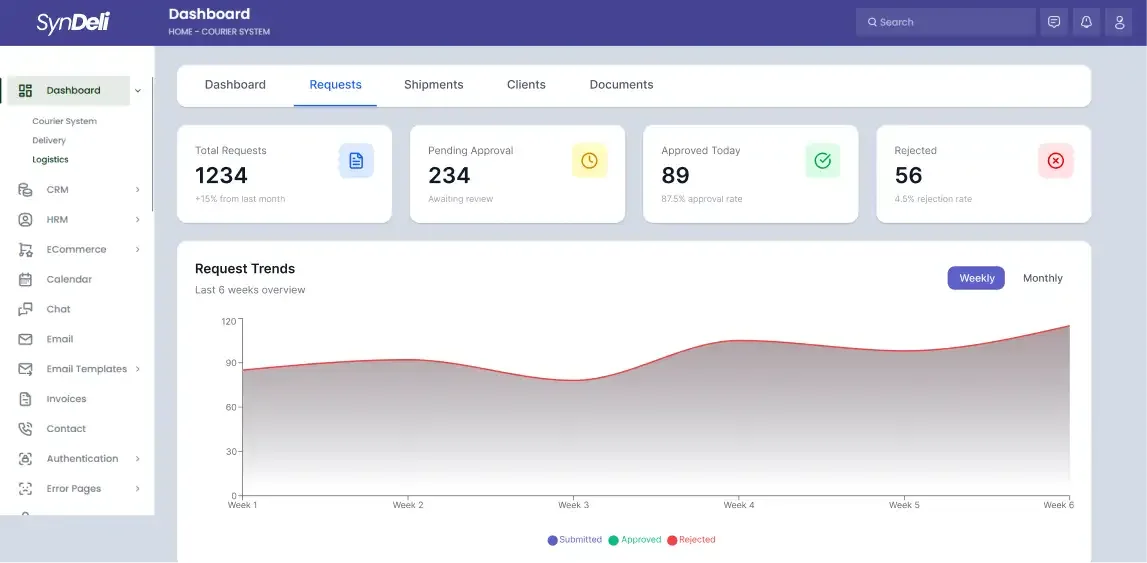Click COURIER SYSTEM in the breadcrumb

click(236, 32)
